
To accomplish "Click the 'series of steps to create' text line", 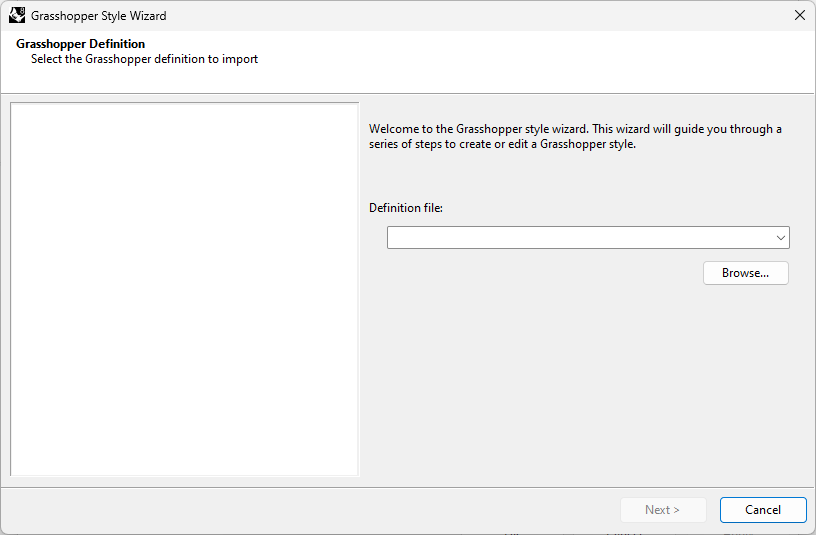I will [x=502, y=144].
